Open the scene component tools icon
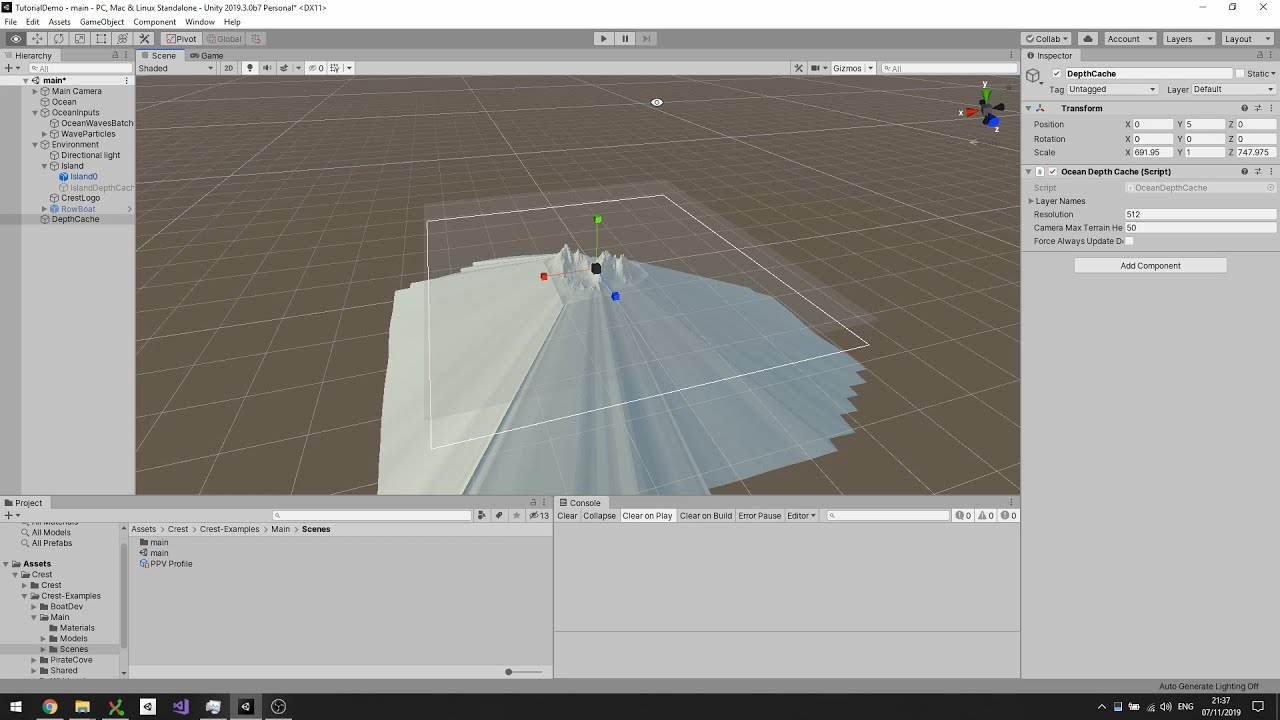 point(798,68)
